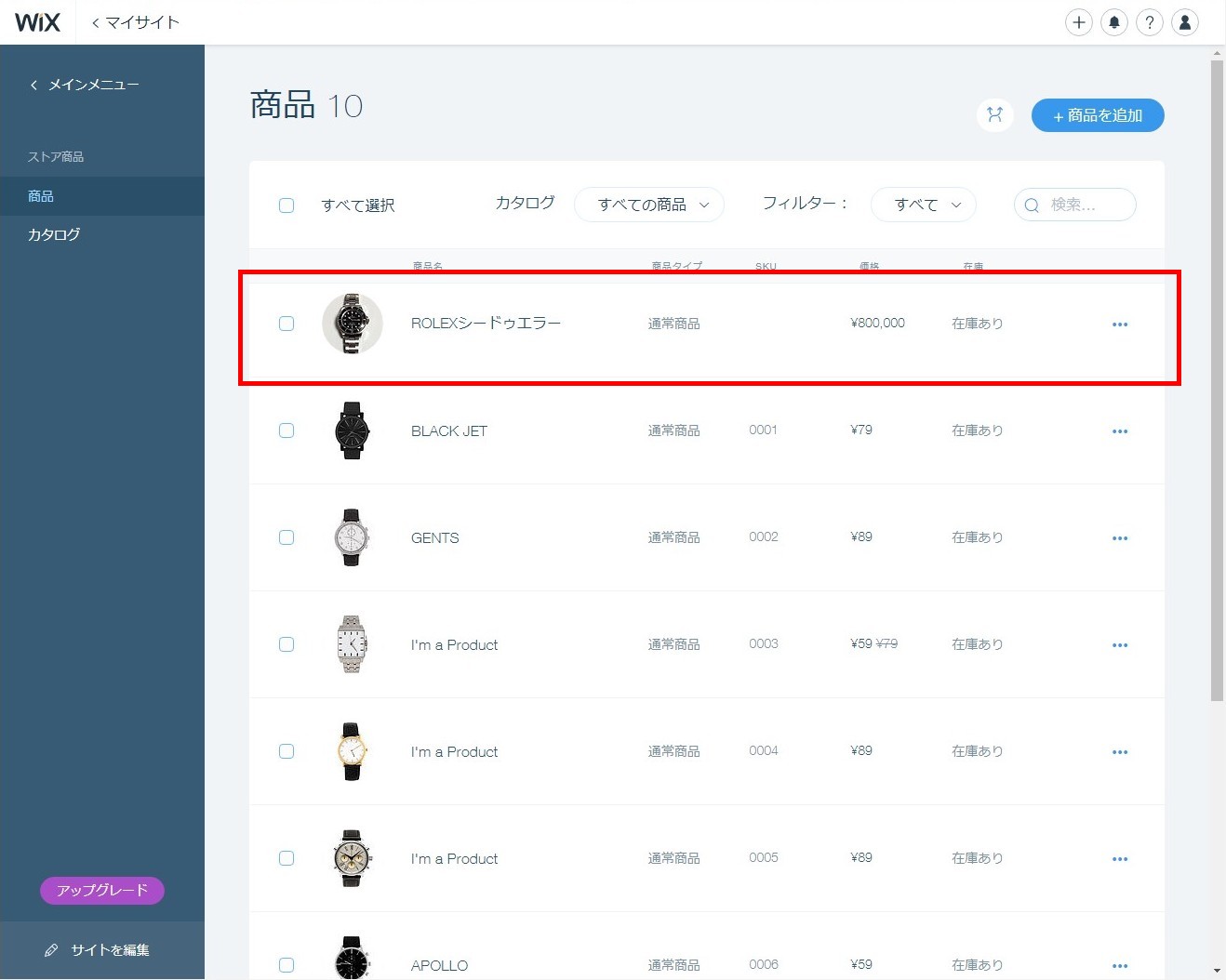Open more options for SKU 0005 product
The width and height of the screenshot is (1226, 980).
coord(1120,859)
